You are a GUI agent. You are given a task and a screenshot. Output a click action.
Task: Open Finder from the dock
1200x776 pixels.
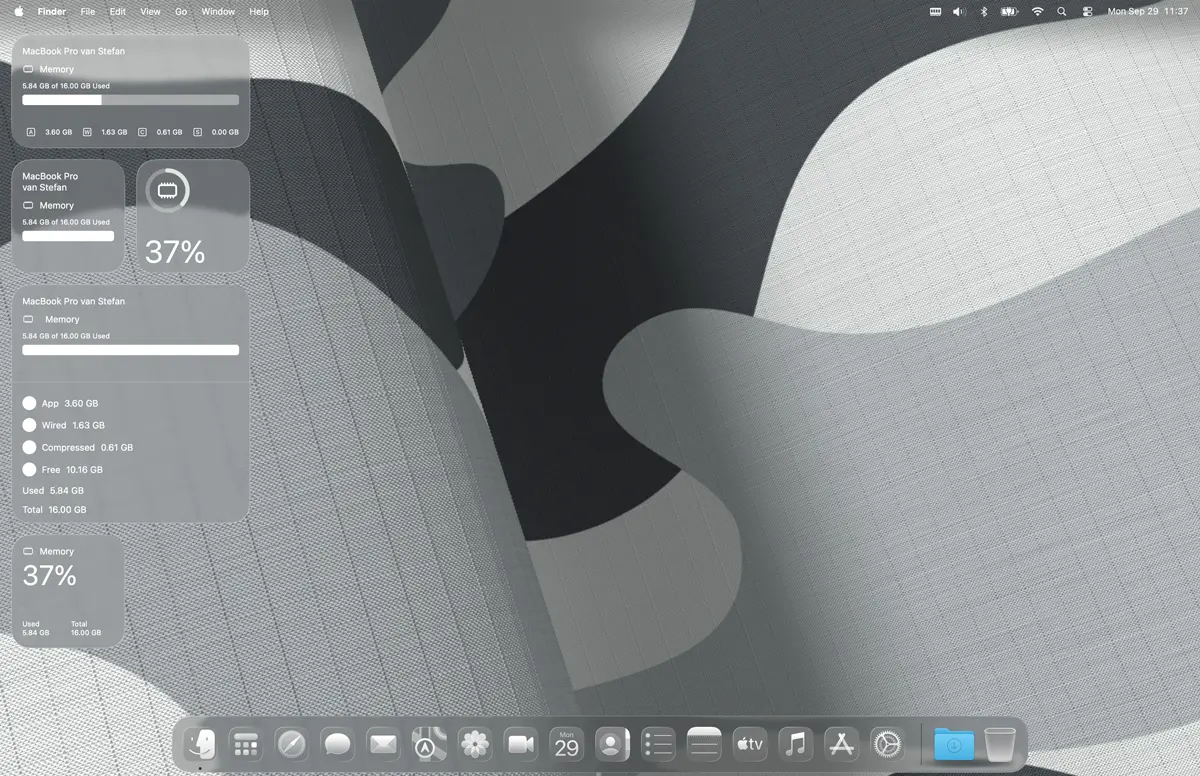coord(201,744)
